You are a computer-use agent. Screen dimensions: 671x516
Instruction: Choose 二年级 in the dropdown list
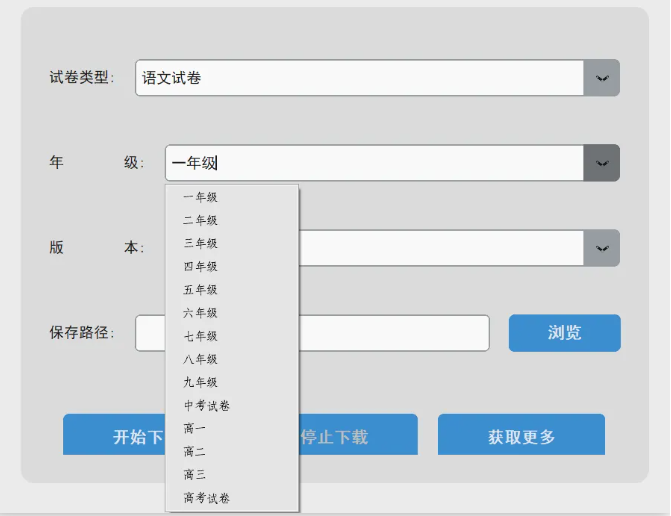pyautogui.click(x=201, y=220)
